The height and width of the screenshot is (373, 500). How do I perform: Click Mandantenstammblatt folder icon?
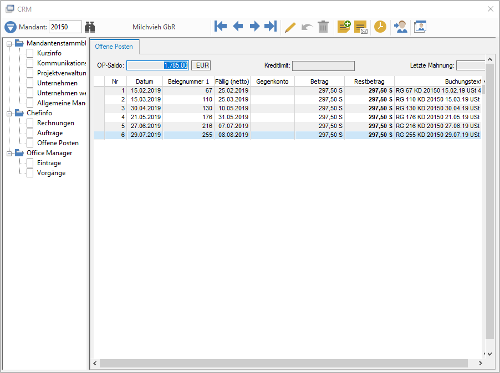(19, 43)
